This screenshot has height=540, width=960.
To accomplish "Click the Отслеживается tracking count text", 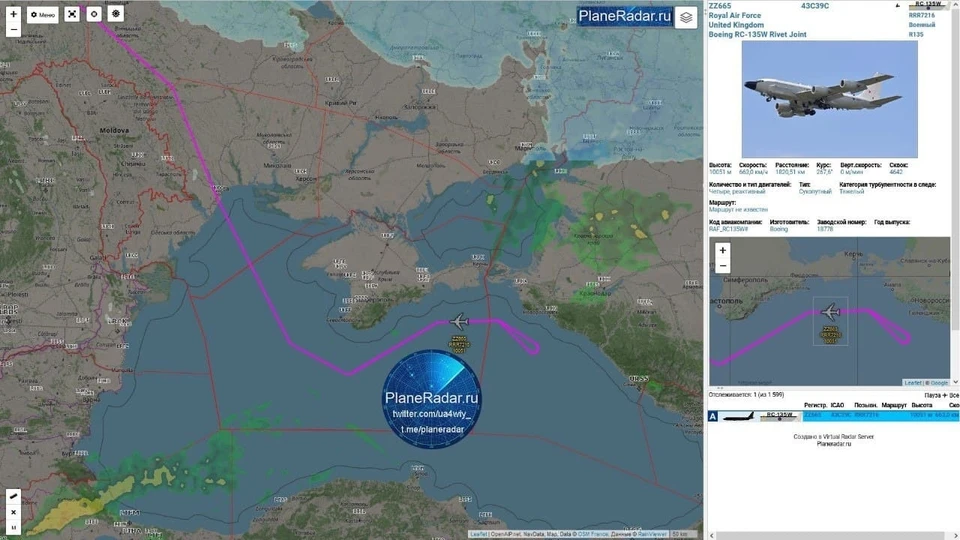I will [x=746, y=395].
